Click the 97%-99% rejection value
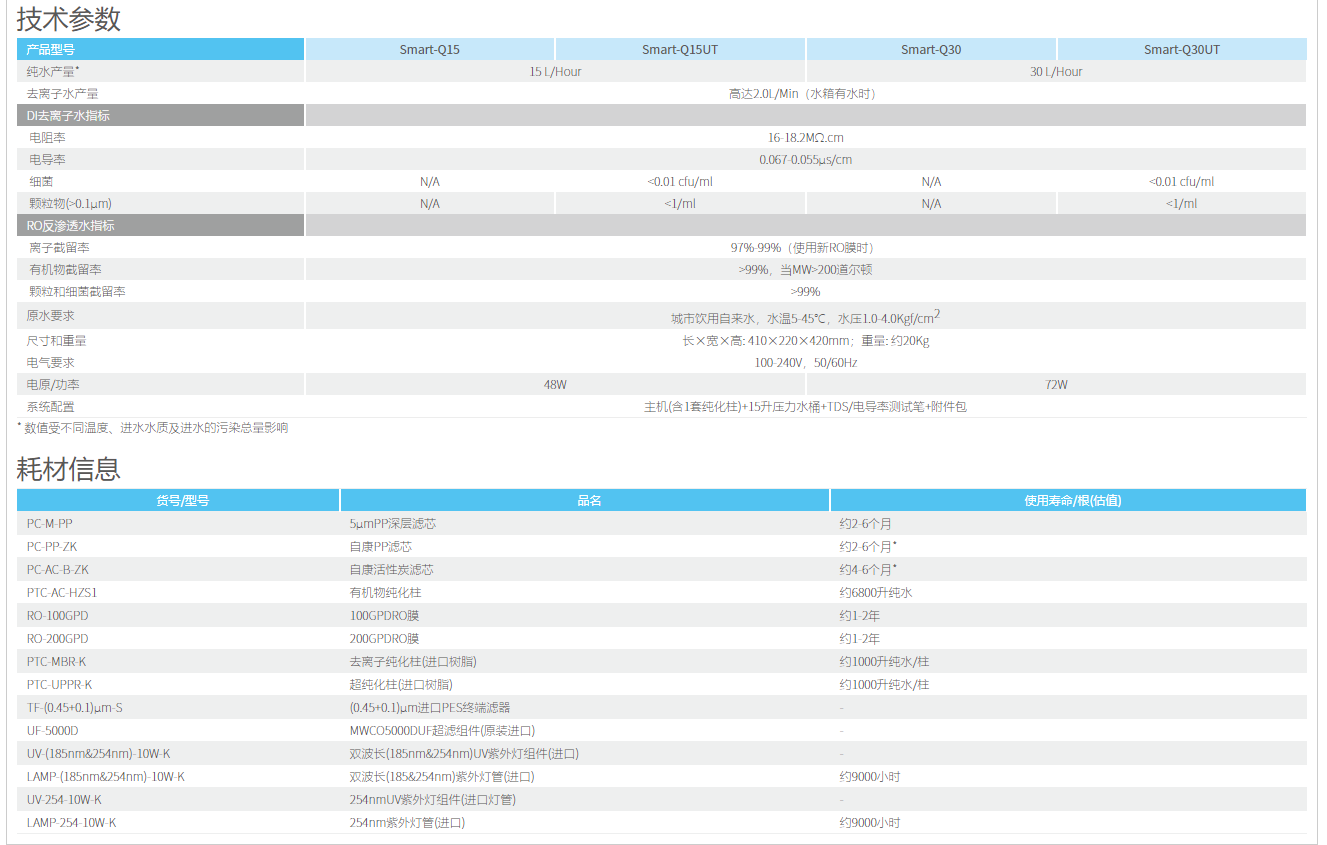 pos(805,248)
